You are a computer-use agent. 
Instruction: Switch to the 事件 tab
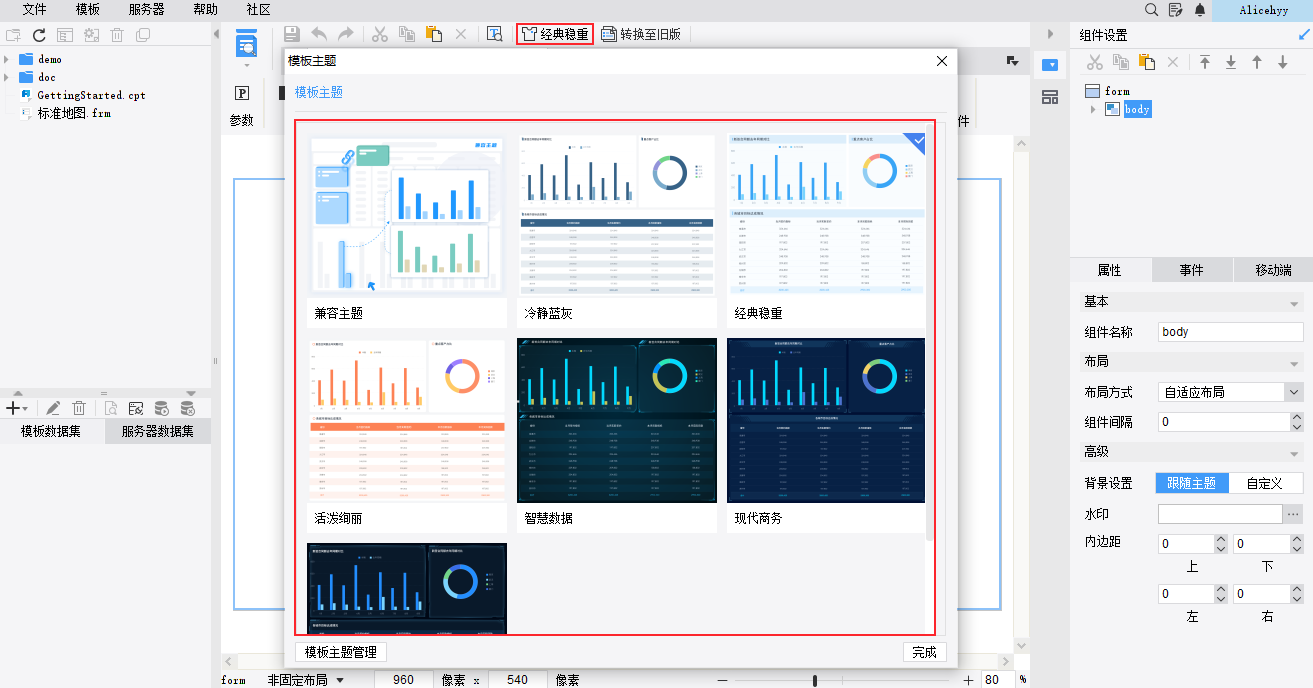click(x=1190, y=270)
